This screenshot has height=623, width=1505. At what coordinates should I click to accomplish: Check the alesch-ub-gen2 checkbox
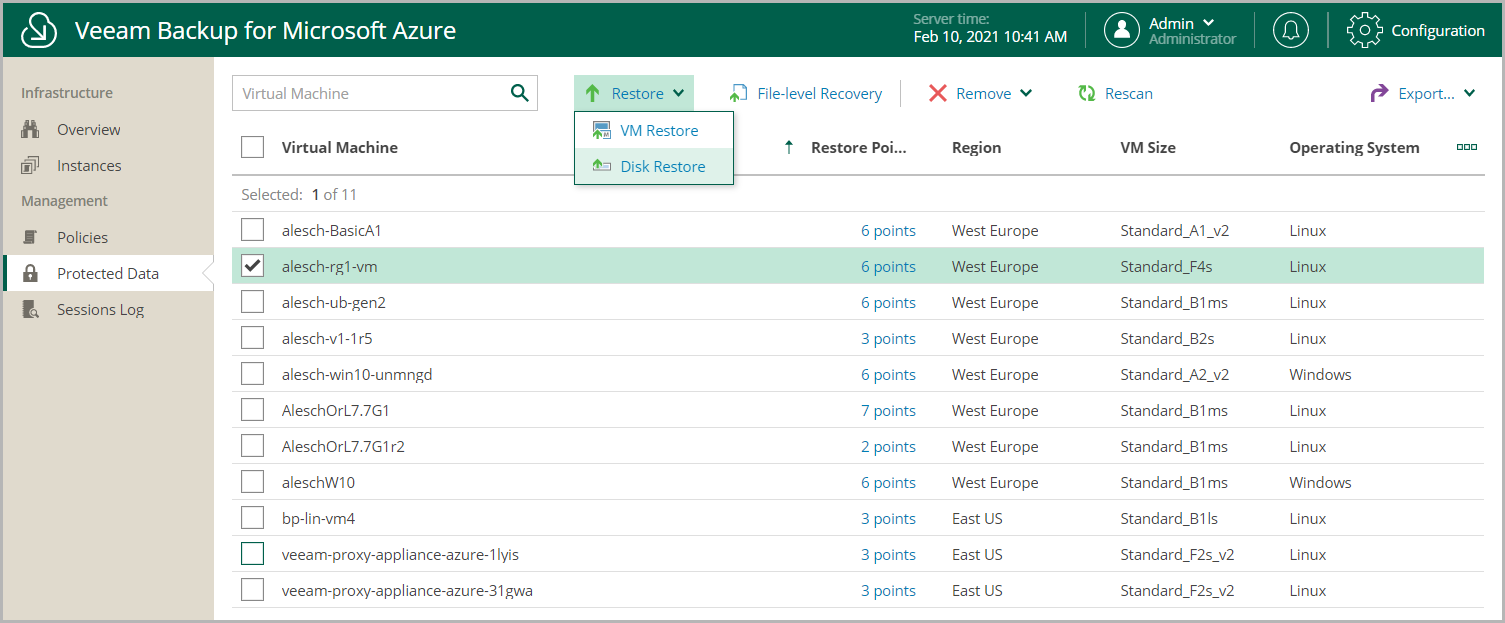[x=253, y=302]
